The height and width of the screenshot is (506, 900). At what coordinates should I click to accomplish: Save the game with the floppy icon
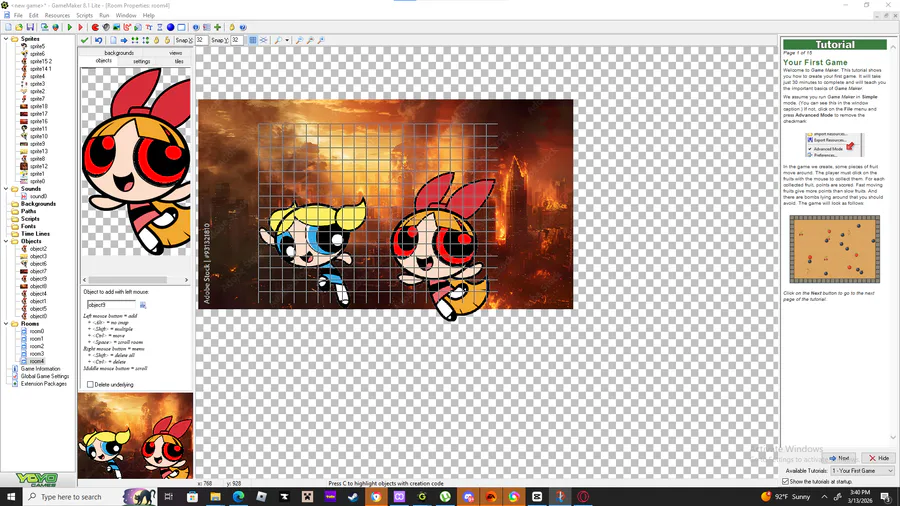click(30, 27)
